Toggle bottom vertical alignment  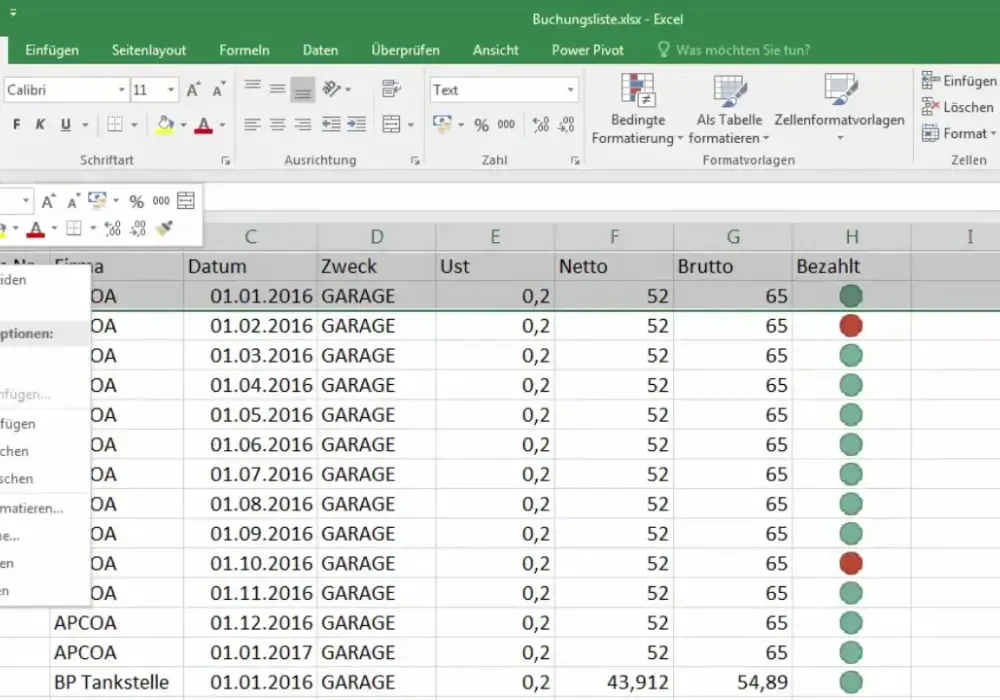point(302,90)
